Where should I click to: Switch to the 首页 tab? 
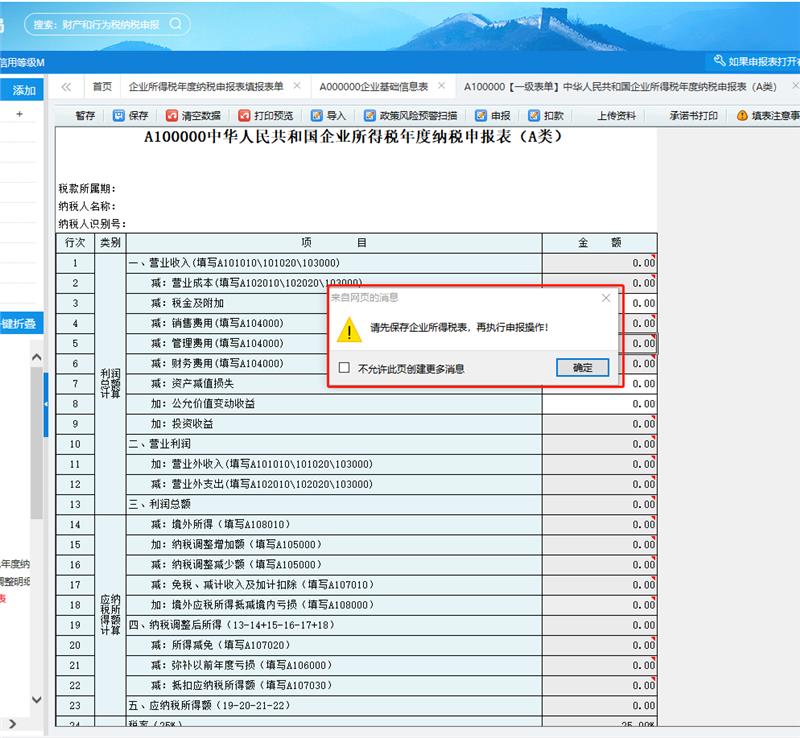pos(101,87)
